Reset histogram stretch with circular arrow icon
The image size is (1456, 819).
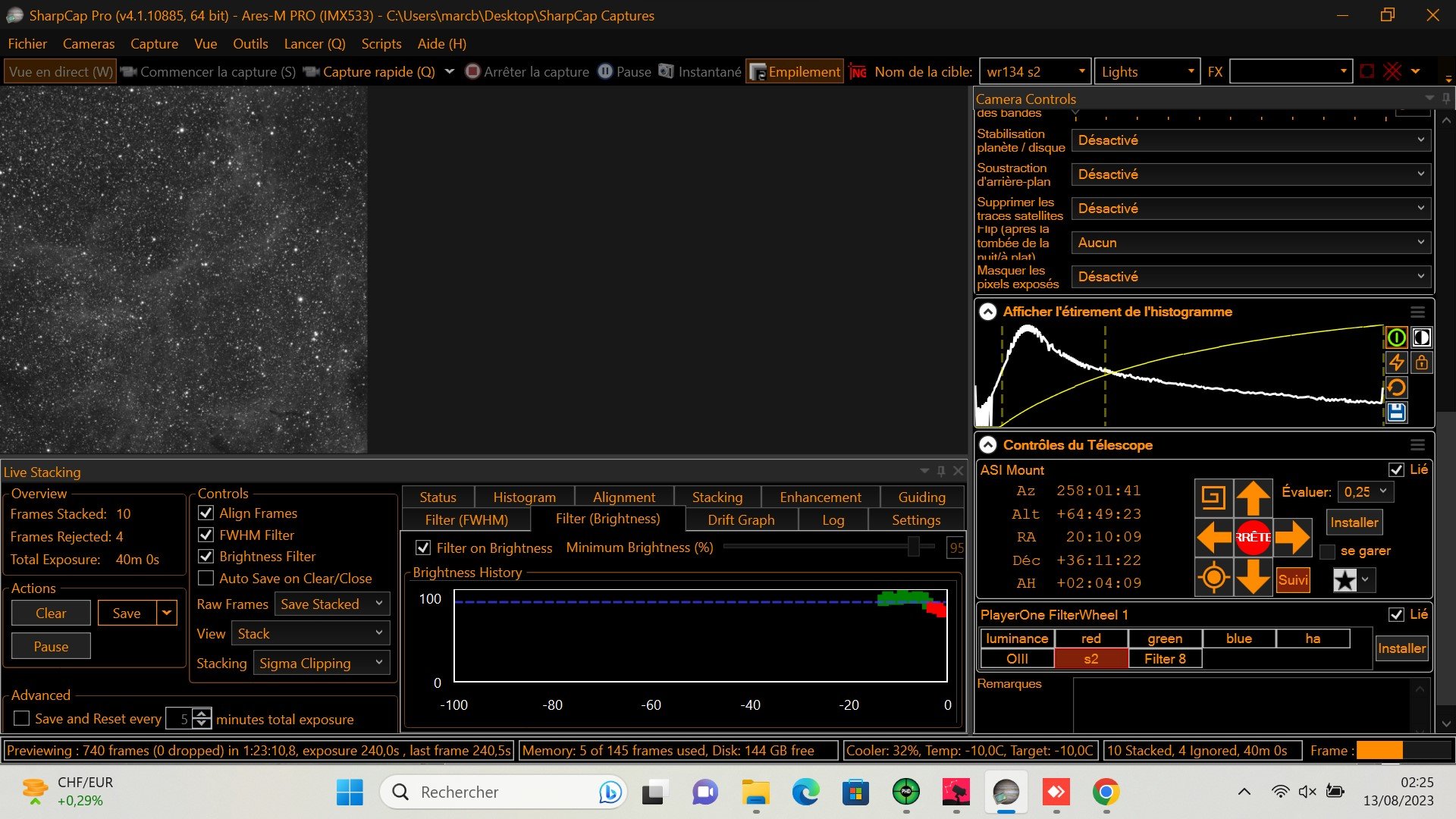[x=1396, y=388]
